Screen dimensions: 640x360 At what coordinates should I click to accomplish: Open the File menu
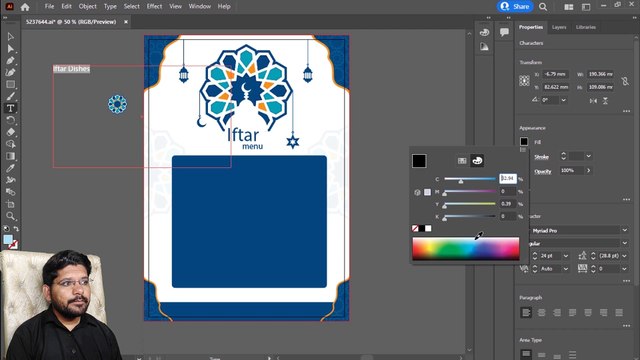tap(49, 7)
